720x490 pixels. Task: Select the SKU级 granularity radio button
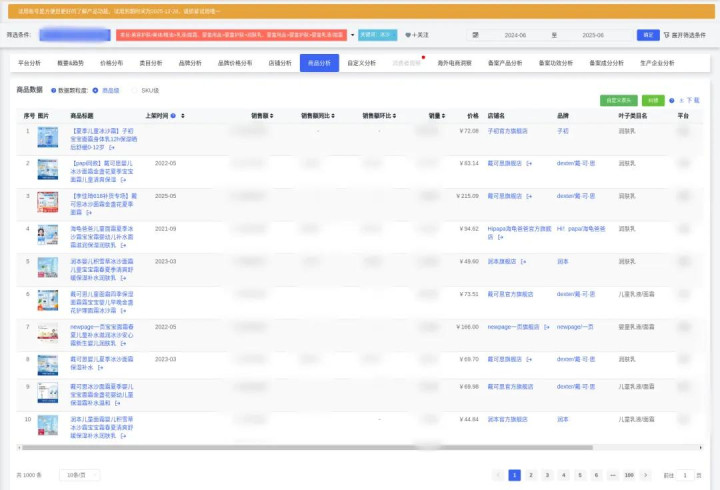(135, 90)
